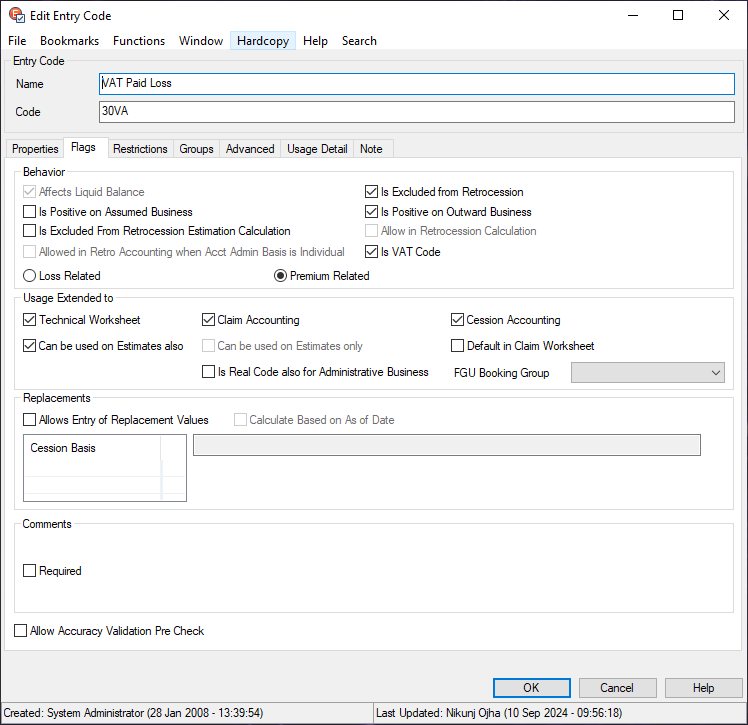Enable Allow Accuracy Validation Pre Check
Viewport: 748px width, 725px height.
21,631
